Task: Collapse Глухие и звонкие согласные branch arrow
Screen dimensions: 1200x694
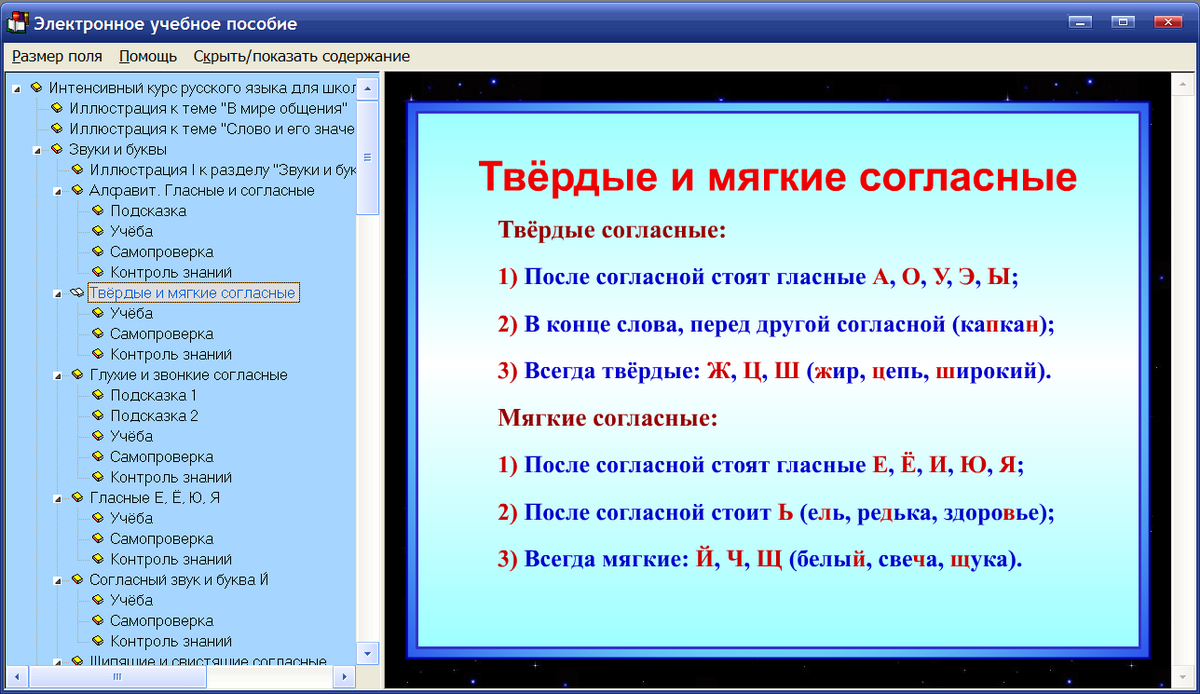Action: (x=58, y=376)
